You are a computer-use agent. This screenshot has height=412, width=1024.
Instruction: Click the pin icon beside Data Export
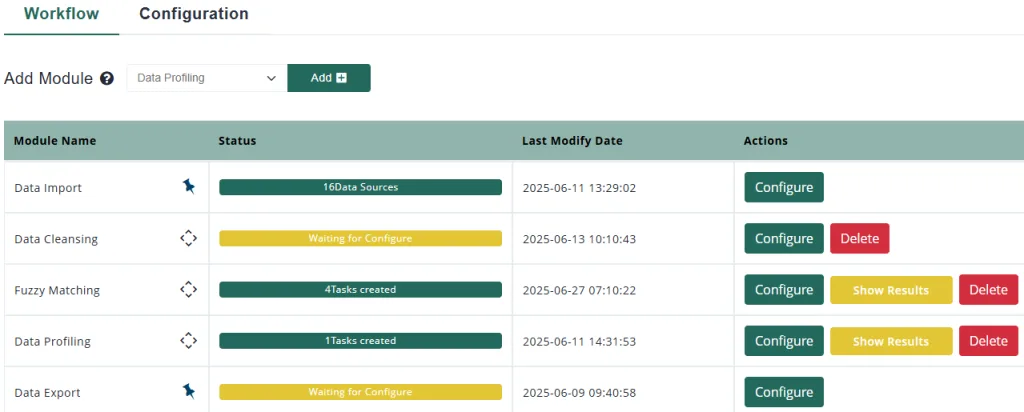[x=188, y=391]
